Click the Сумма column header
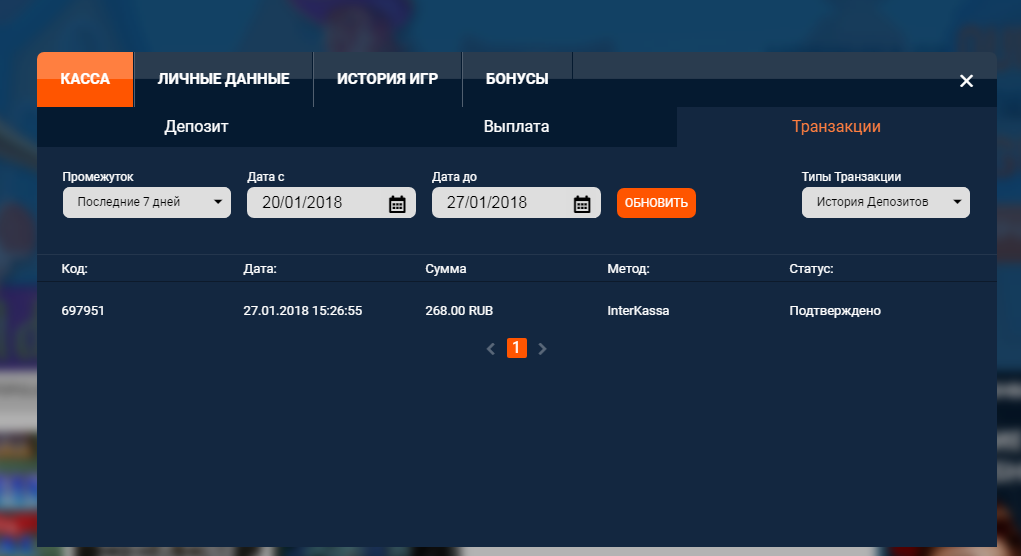The image size is (1021, 556). tap(446, 269)
